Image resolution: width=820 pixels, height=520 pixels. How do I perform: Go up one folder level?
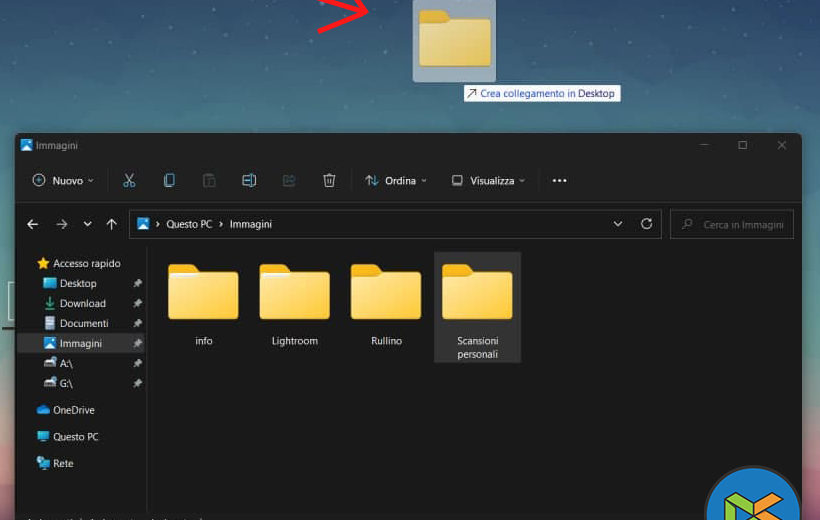coord(111,224)
